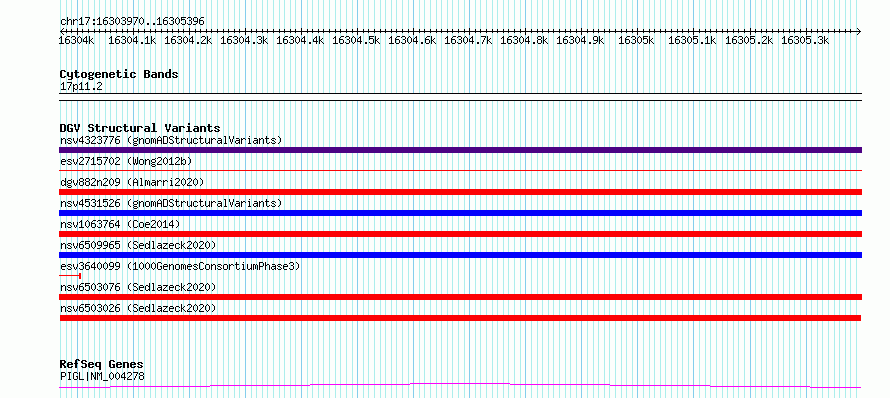This screenshot has height=398, width=890.
Task: Click the 16304.4k ruler tick label
Action: (300, 40)
